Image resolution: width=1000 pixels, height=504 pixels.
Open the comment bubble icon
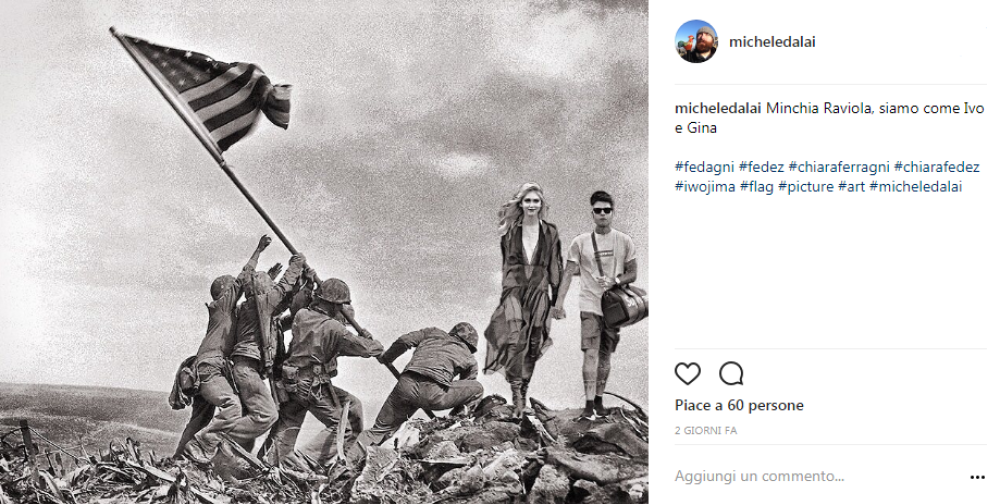731,374
